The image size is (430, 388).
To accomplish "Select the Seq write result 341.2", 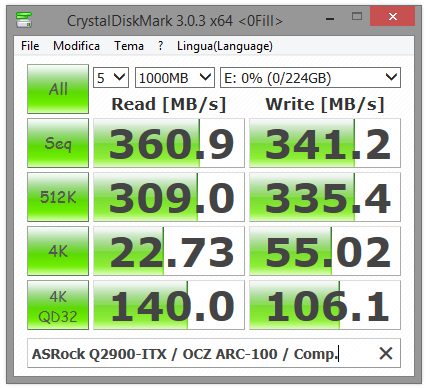I will coord(325,143).
